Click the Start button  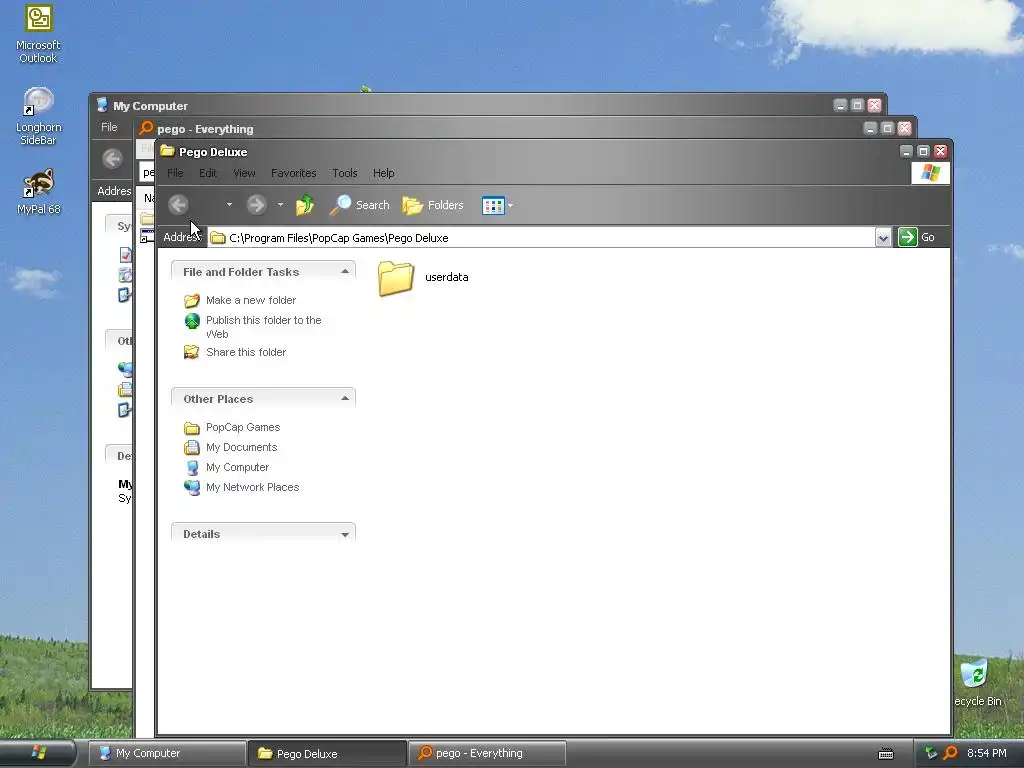click(x=38, y=753)
